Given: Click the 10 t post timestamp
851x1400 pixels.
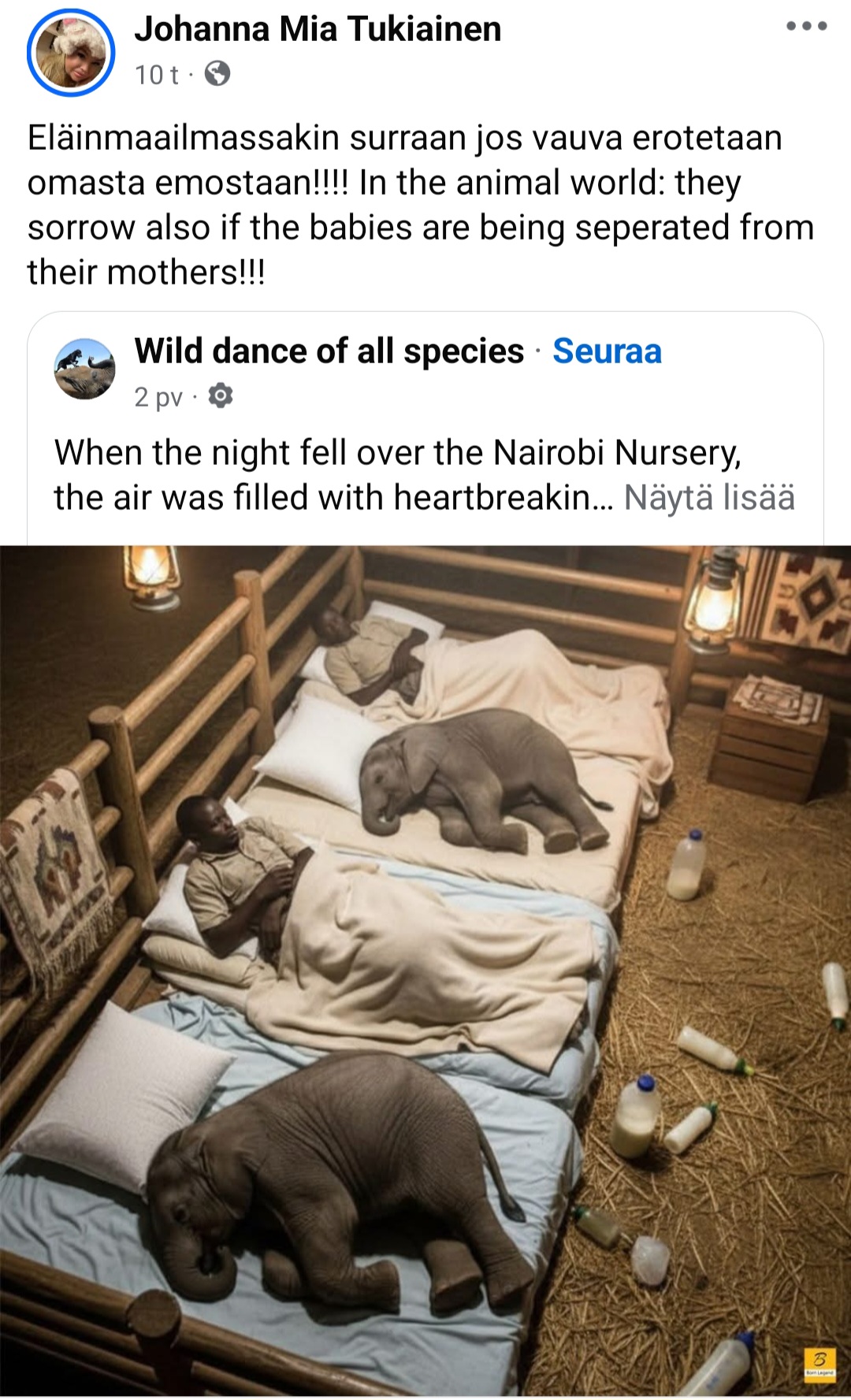Looking at the screenshot, I should (x=156, y=75).
